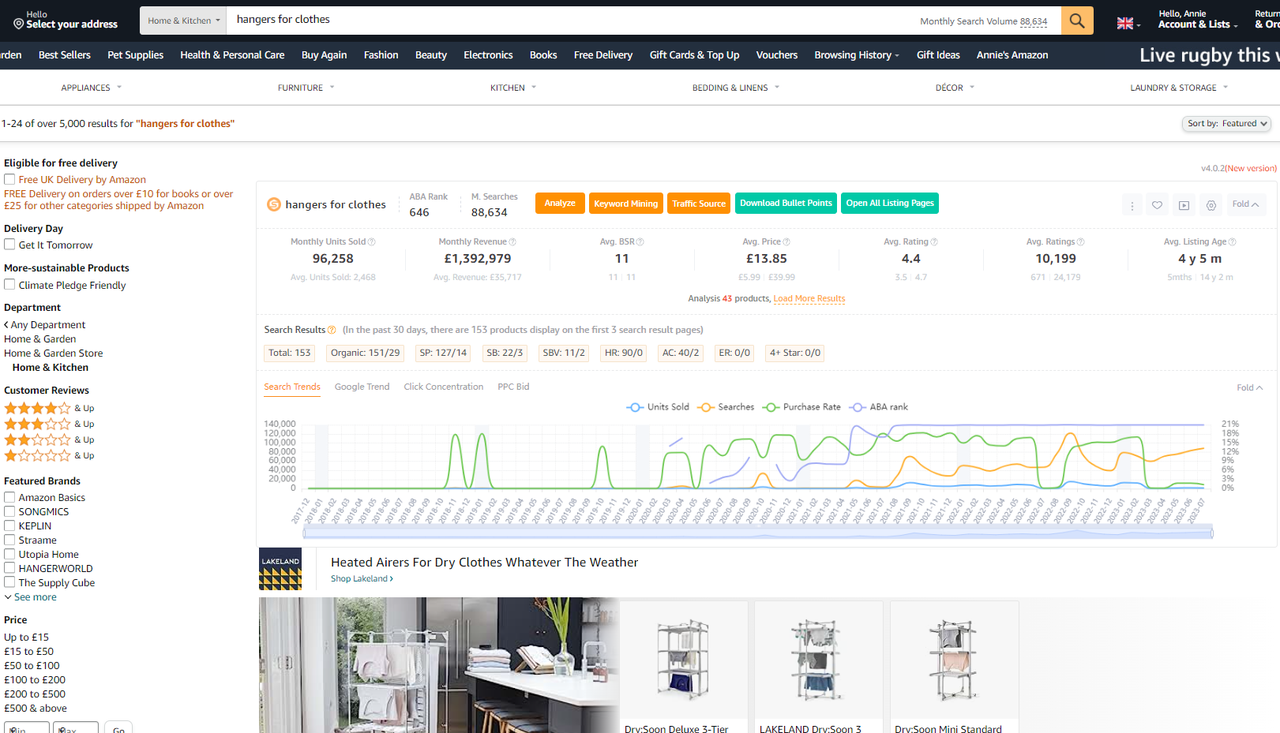Click the Analyze button
The image size is (1280, 733).
pyautogui.click(x=560, y=203)
